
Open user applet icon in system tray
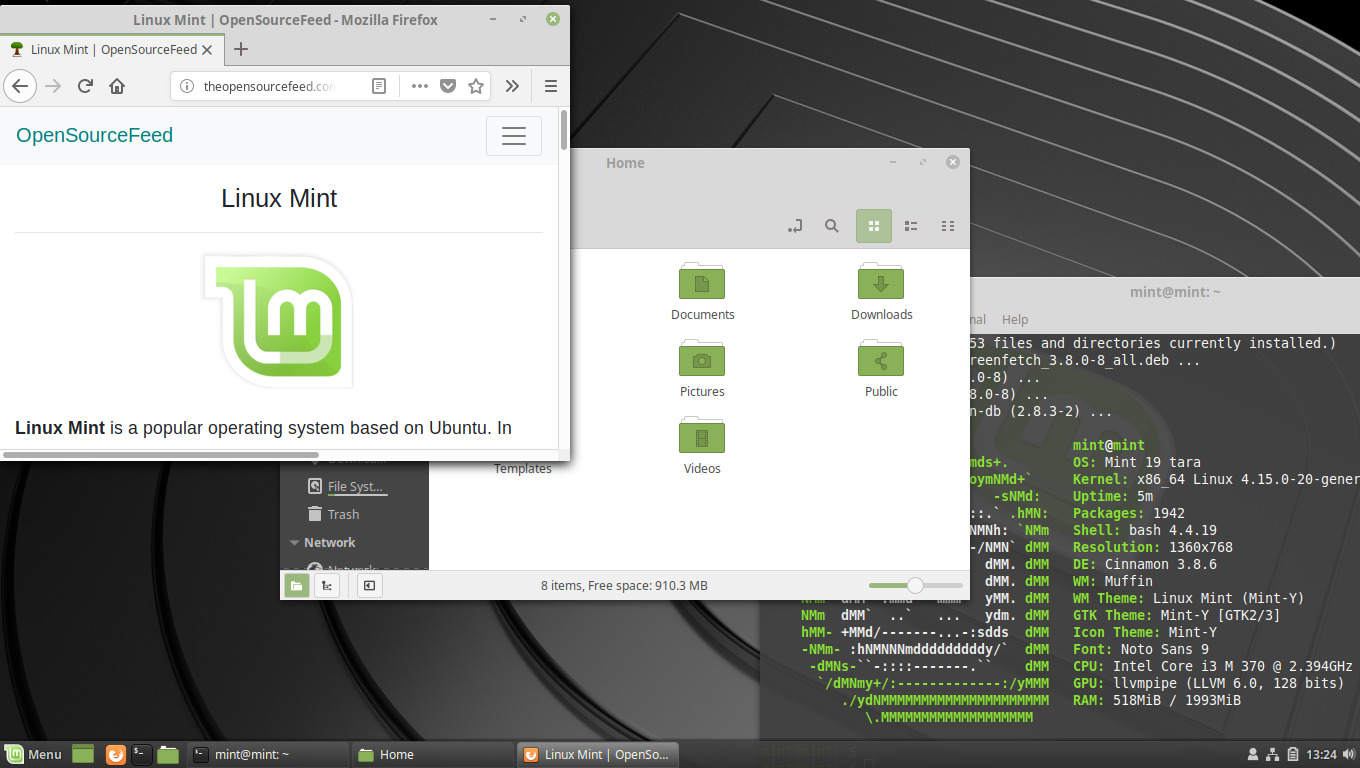pos(1253,754)
